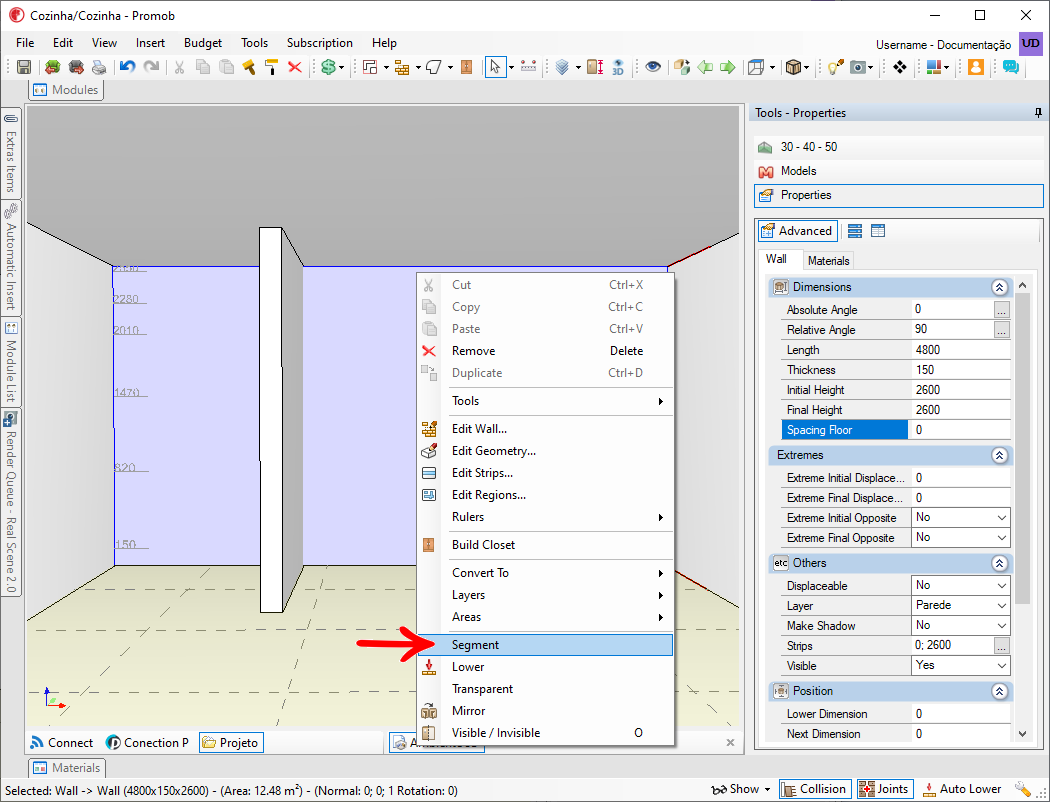Toggle the pin on Tools - Properties panel

[1038, 112]
